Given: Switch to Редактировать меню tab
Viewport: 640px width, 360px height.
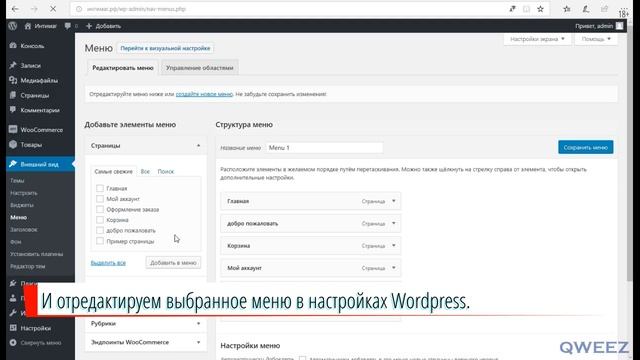Looking at the screenshot, I should pyautogui.click(x=122, y=68).
